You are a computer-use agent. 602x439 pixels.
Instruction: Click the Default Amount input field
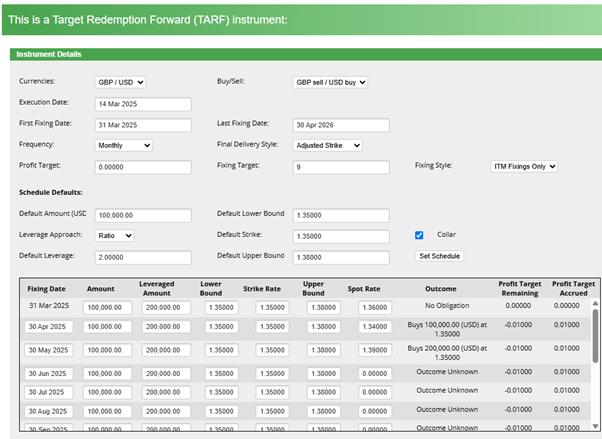click(142, 215)
